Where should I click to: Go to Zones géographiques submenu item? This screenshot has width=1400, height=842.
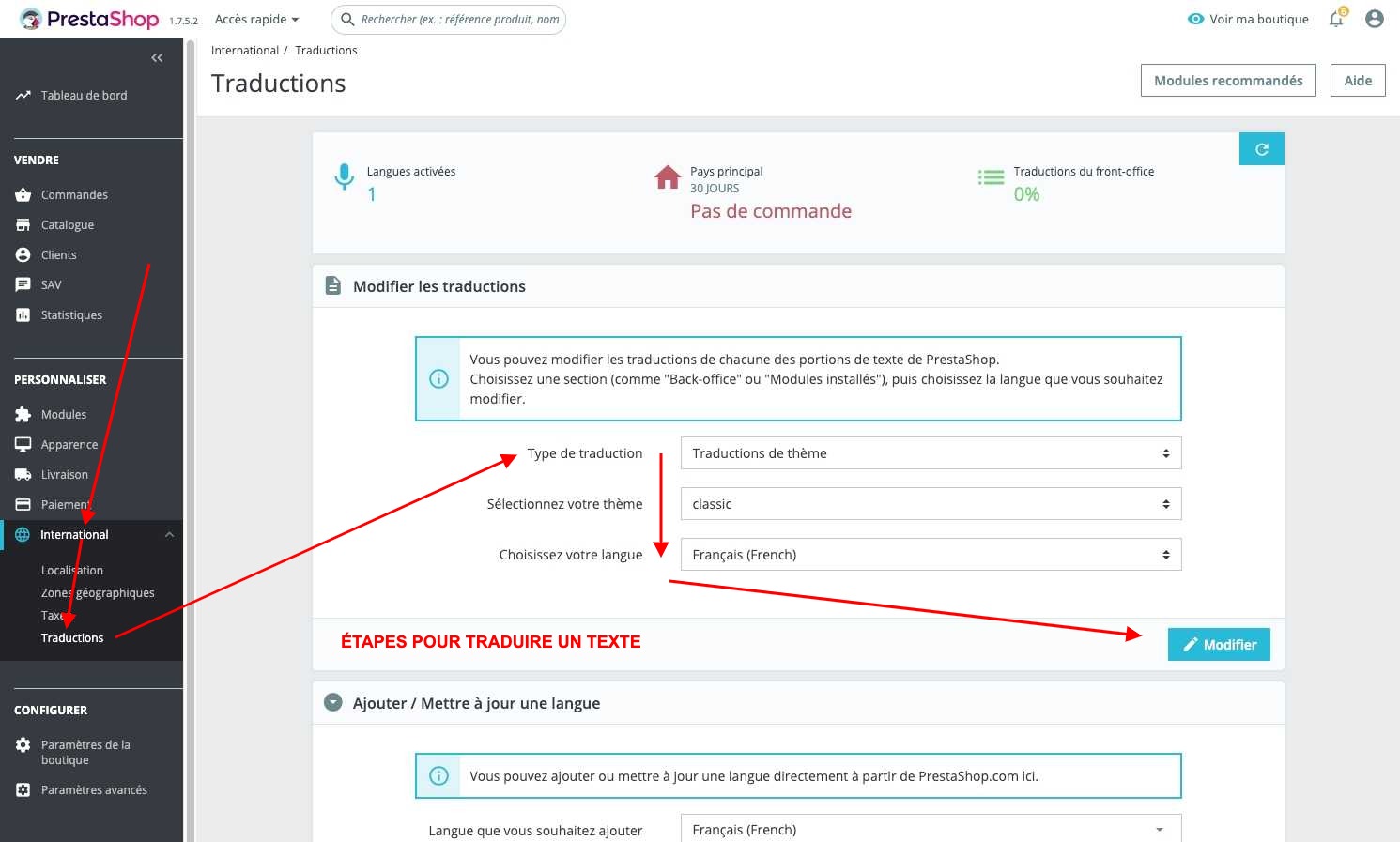coord(98,593)
